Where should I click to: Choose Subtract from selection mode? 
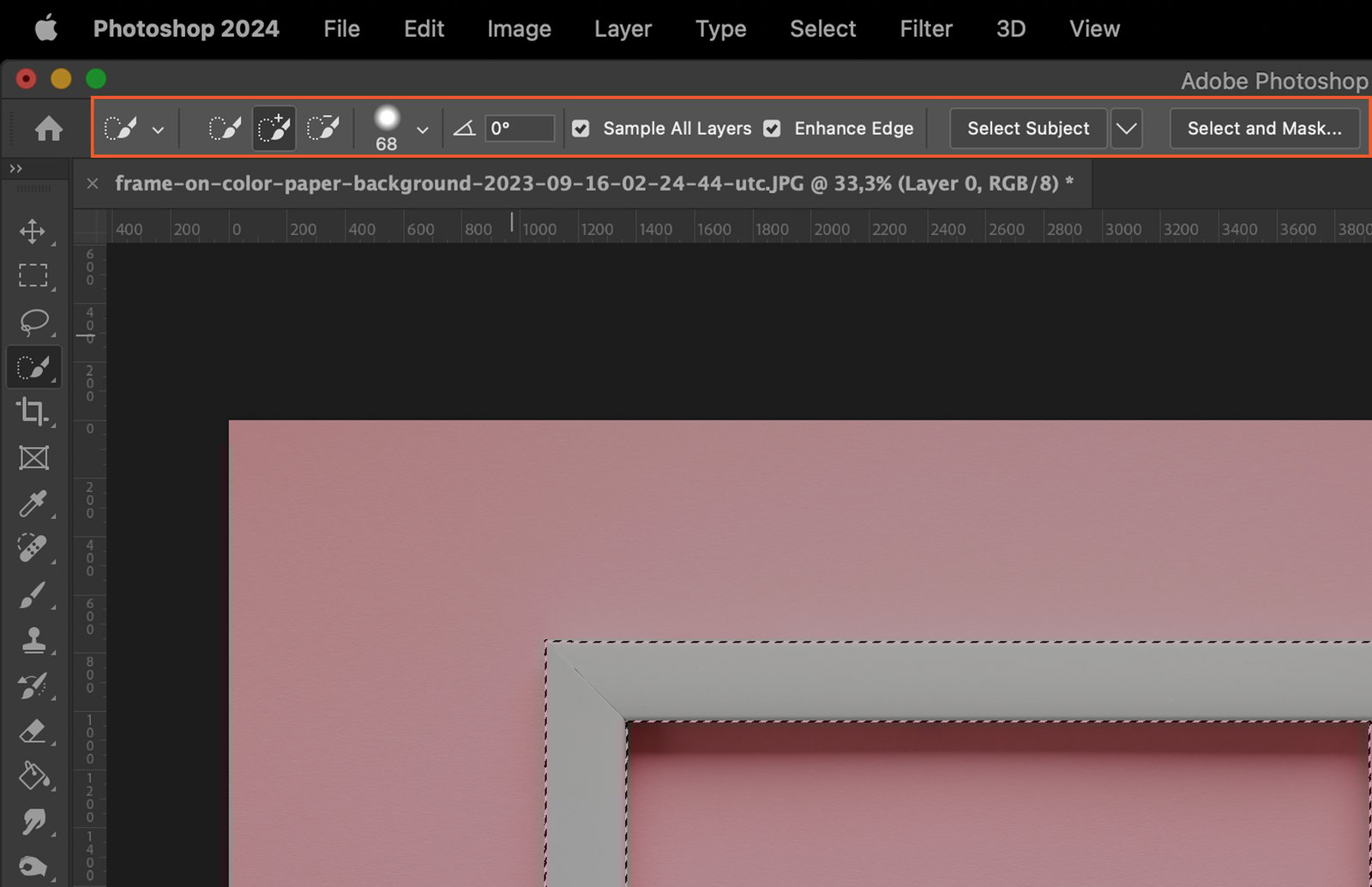pyautogui.click(x=322, y=129)
